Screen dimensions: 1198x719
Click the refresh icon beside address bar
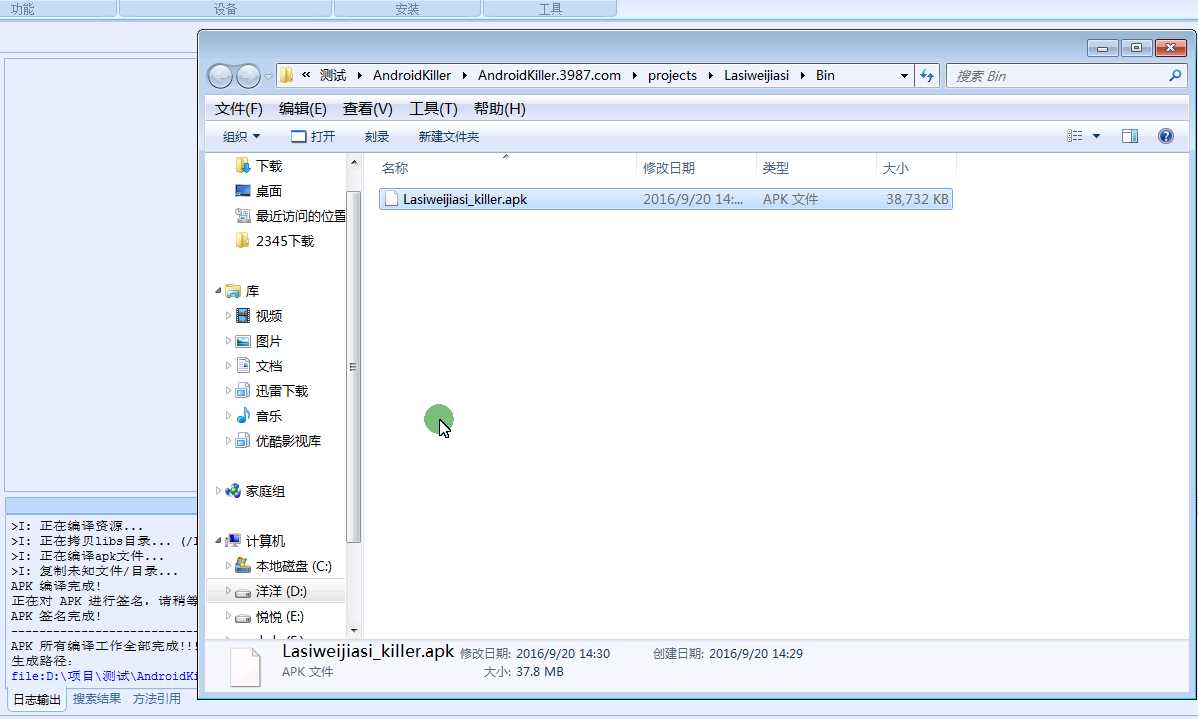click(927, 76)
